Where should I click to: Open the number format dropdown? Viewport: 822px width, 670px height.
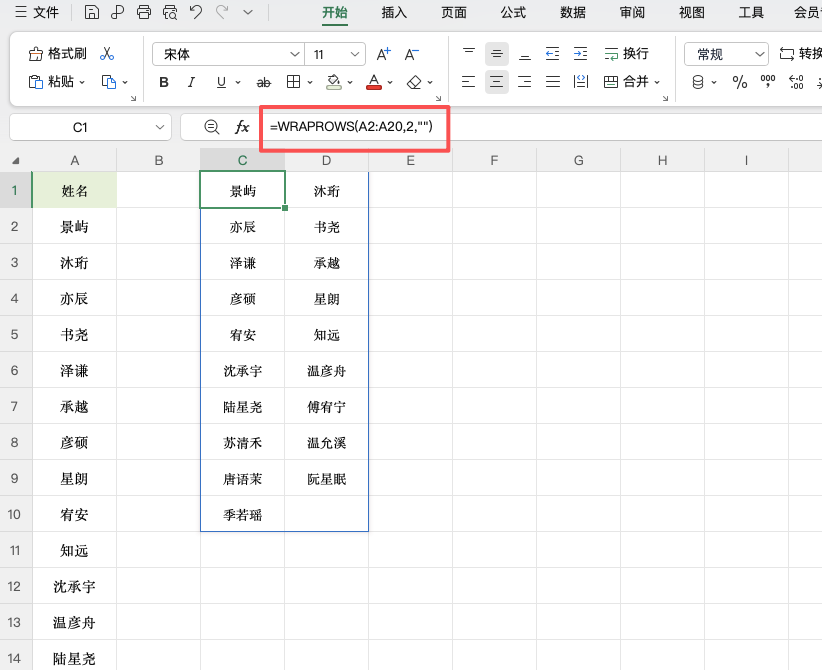click(x=759, y=54)
